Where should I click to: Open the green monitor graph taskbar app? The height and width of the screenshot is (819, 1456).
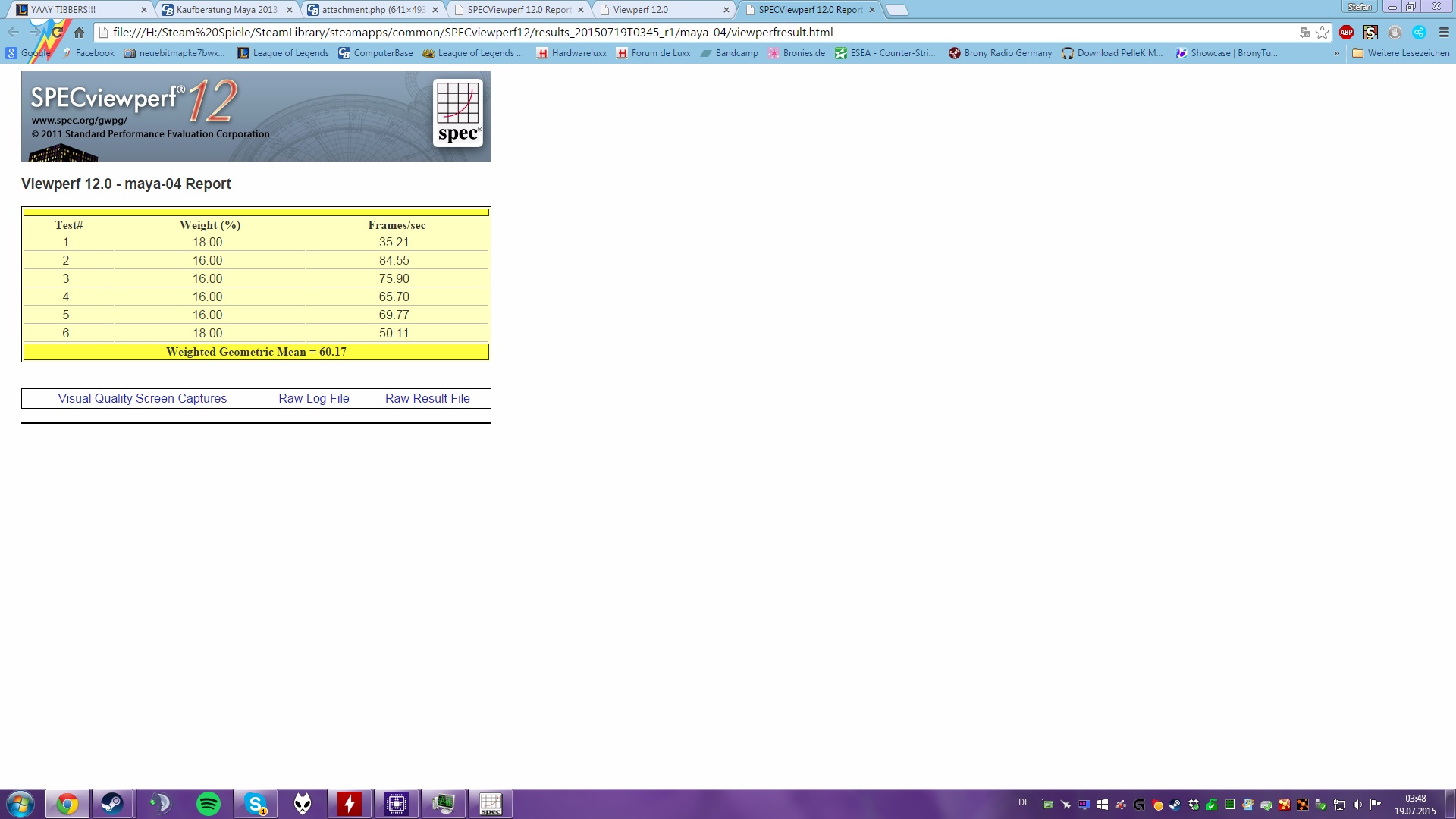pyautogui.click(x=444, y=804)
